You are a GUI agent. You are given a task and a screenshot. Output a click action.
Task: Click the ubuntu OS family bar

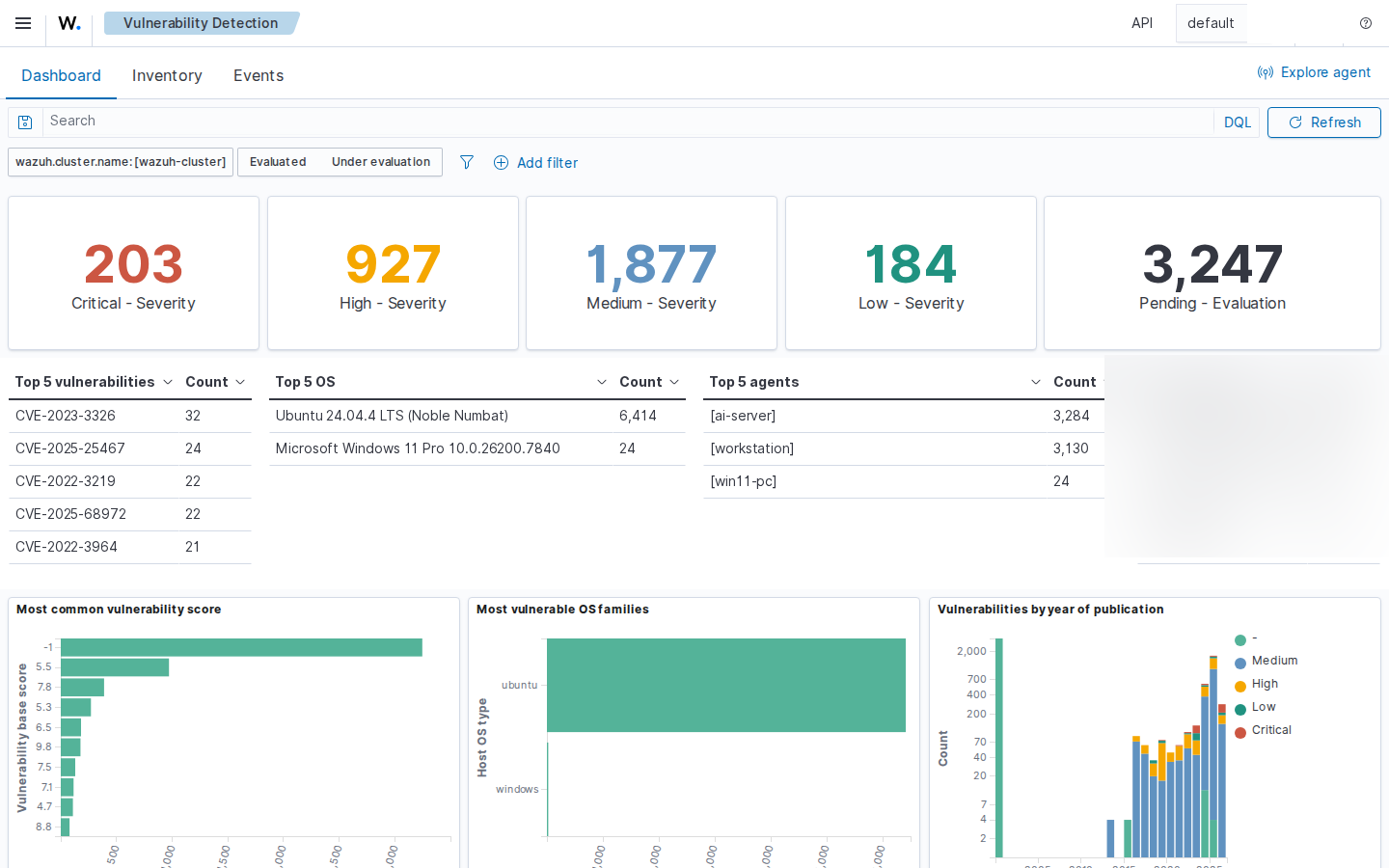tap(726, 685)
